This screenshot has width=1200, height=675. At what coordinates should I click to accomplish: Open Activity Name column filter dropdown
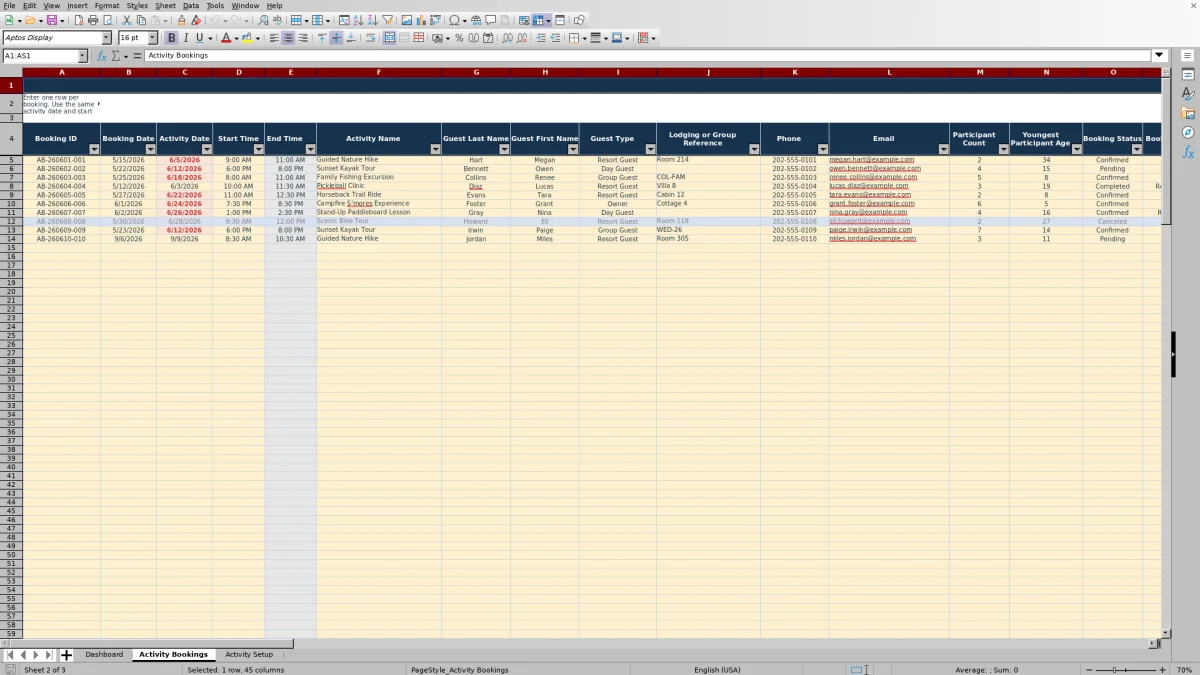click(x=435, y=149)
